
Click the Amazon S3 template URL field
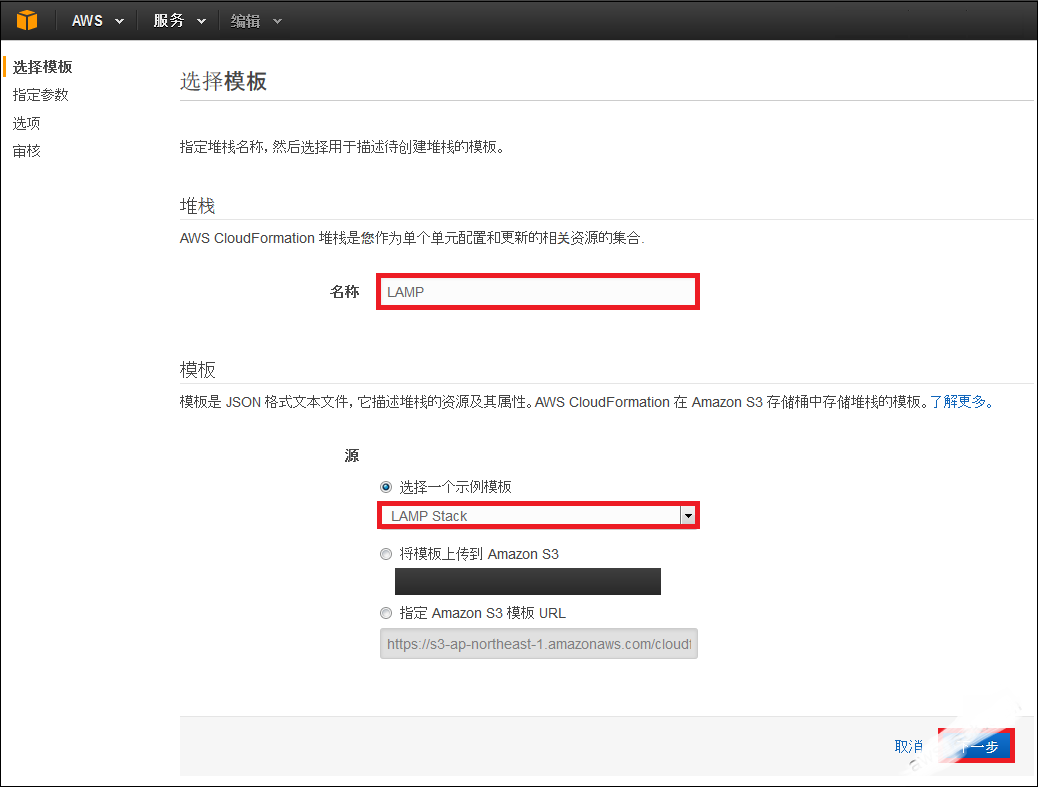click(539, 643)
